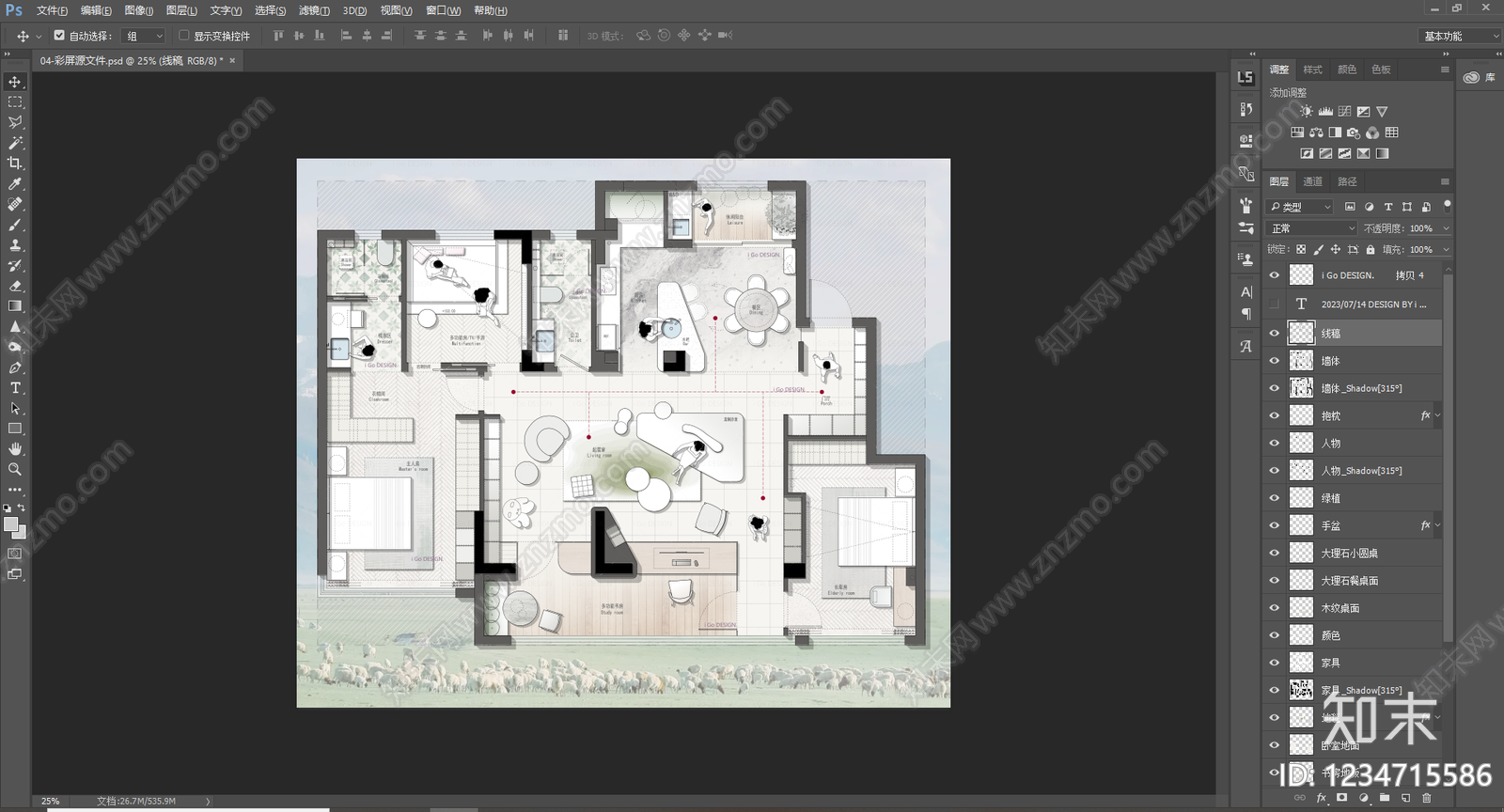Select the Crop tool
This screenshot has height=812, width=1504.
tap(15, 164)
